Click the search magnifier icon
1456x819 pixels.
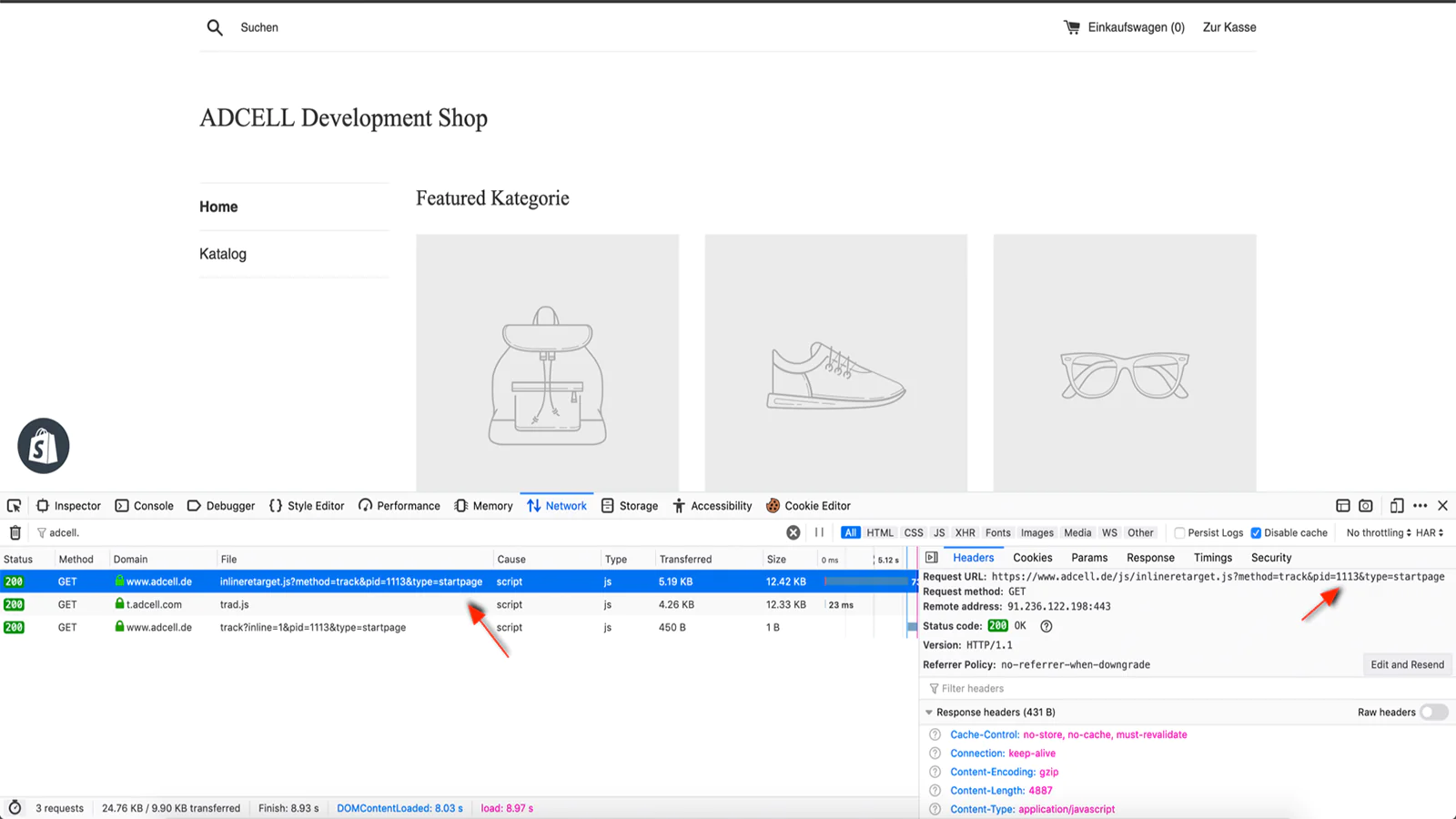click(x=215, y=27)
